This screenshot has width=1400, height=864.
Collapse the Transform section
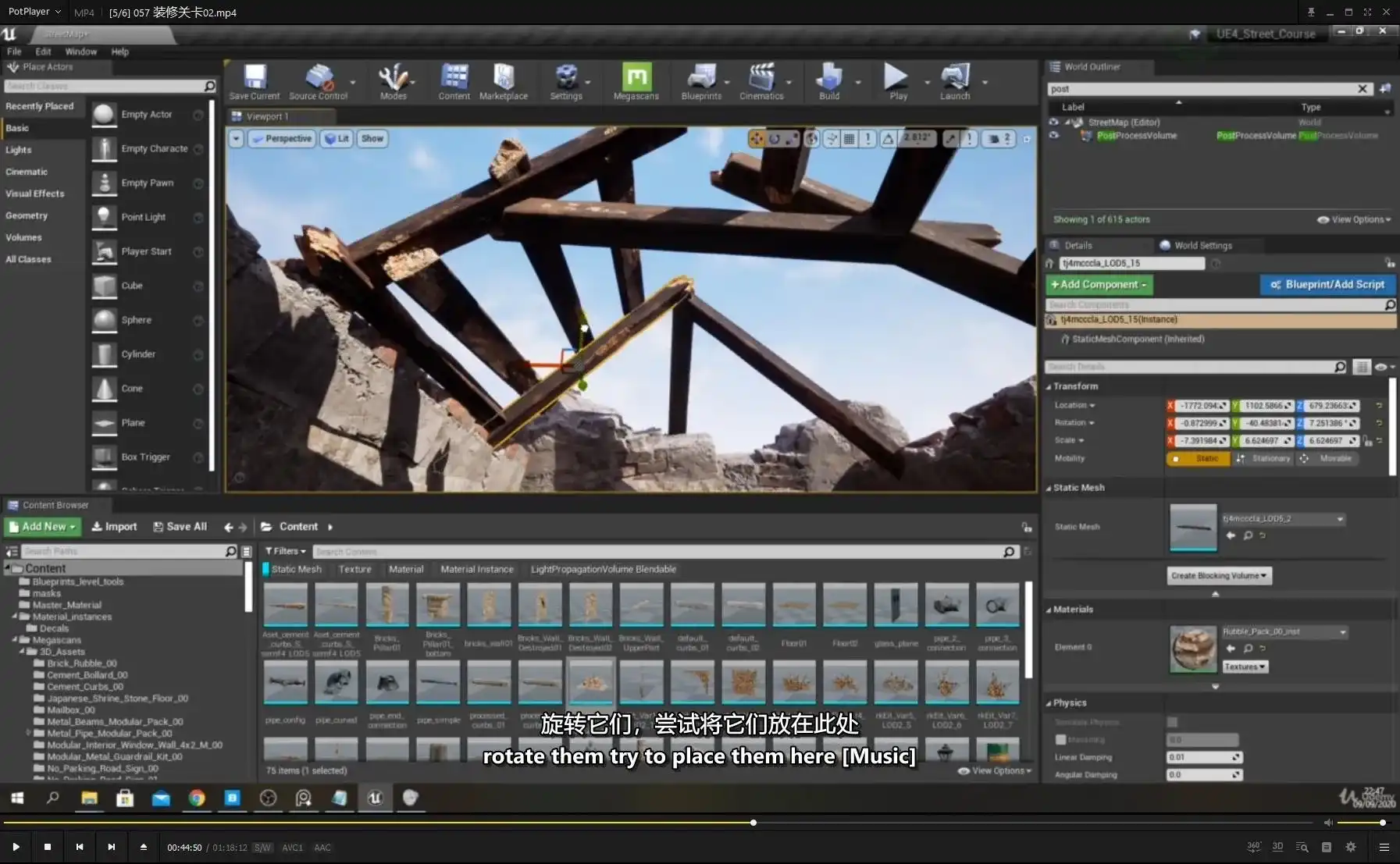click(1074, 386)
